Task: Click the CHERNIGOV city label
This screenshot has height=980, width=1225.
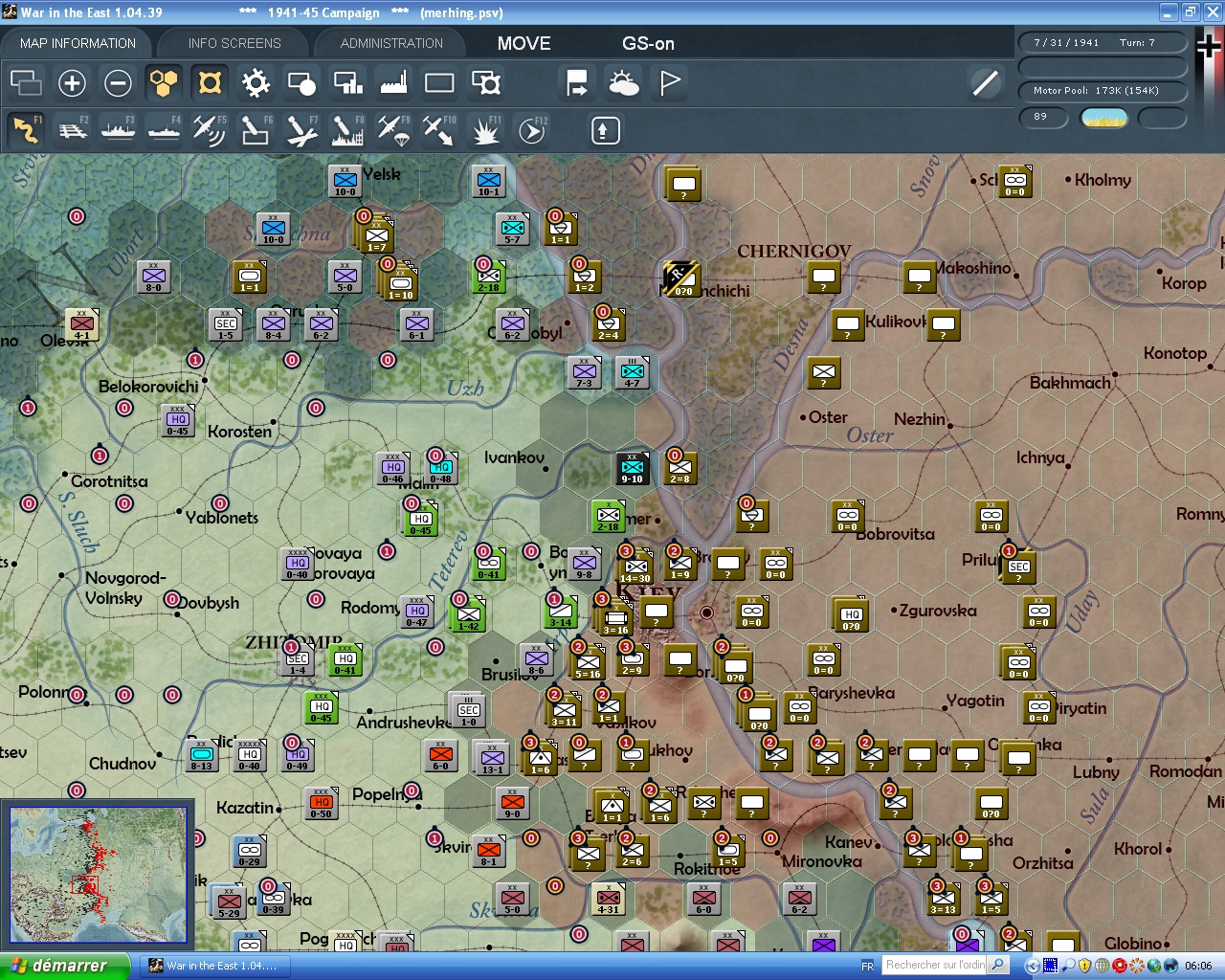Action: click(x=793, y=251)
